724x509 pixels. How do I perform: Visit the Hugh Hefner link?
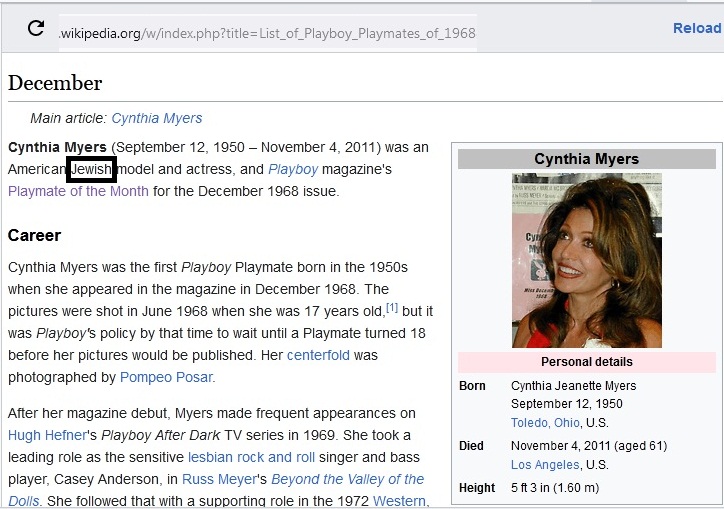(x=40, y=435)
